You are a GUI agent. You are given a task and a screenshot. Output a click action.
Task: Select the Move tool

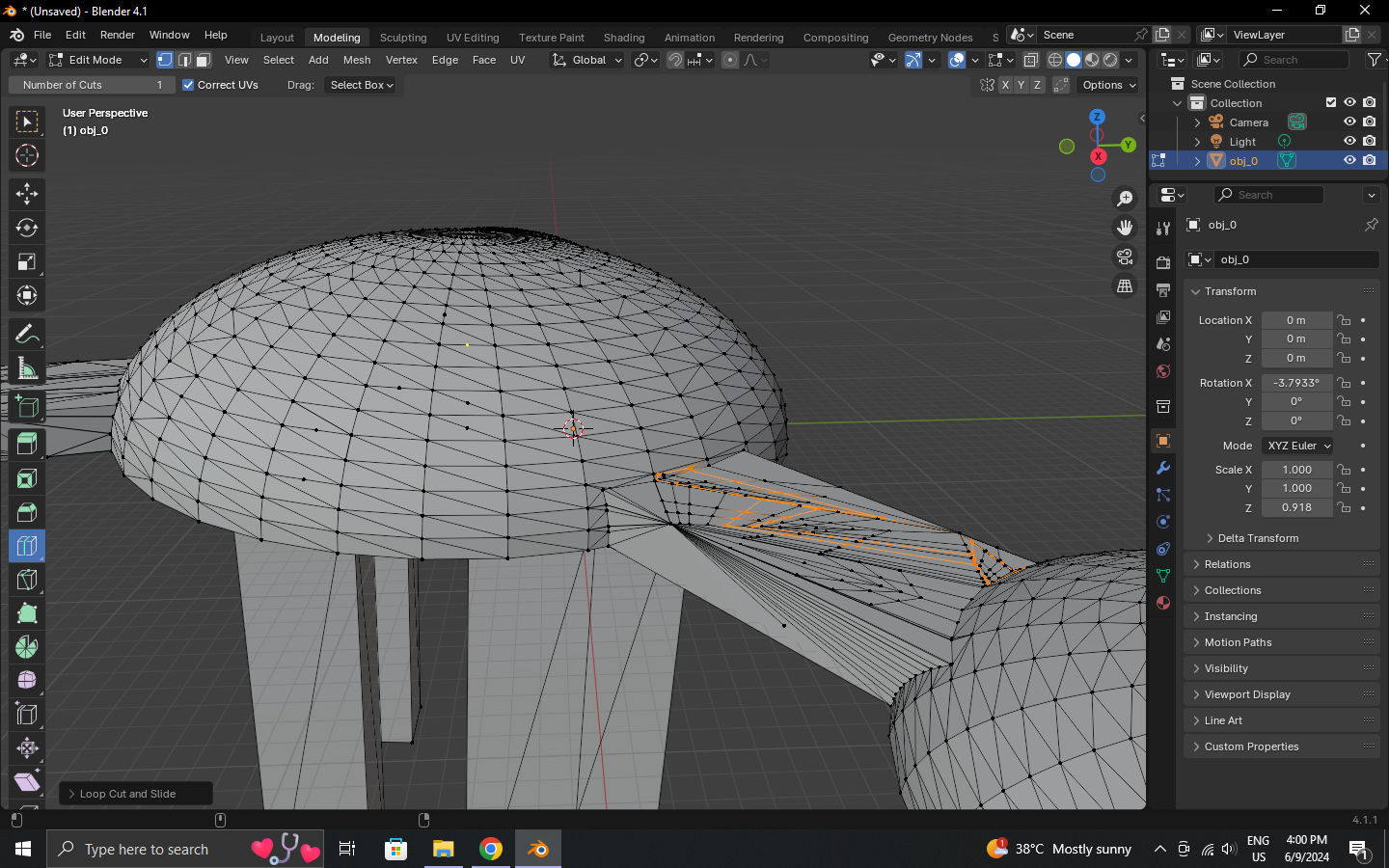[27, 194]
